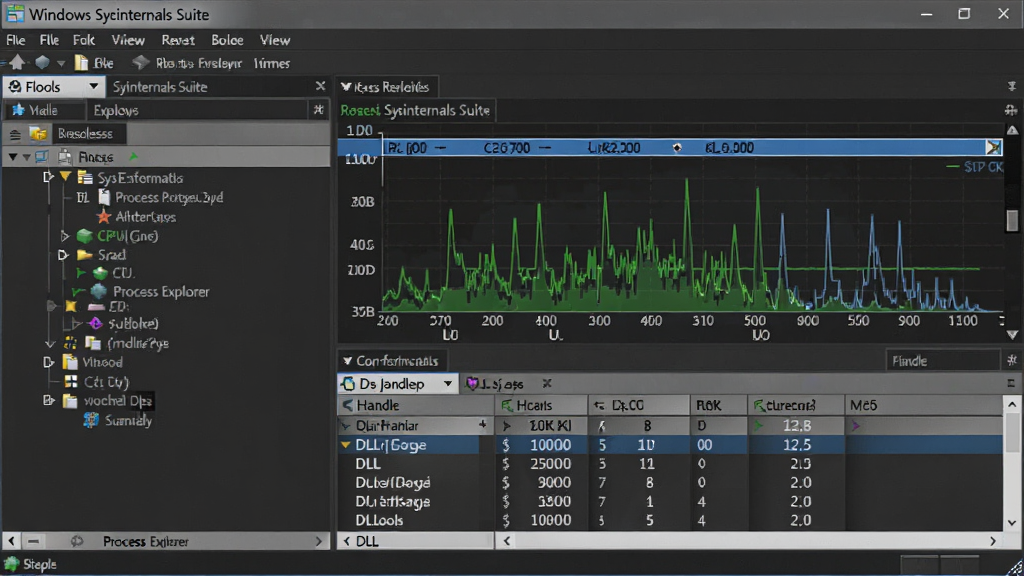Expand the Srad folder node
1024x576 pixels.
(63, 255)
